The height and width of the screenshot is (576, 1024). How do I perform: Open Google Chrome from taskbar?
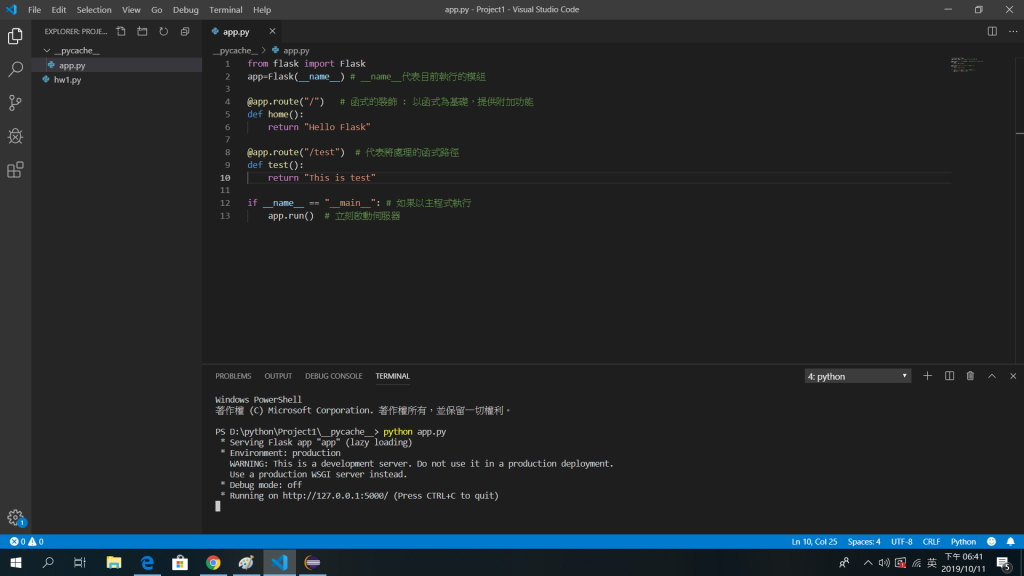[x=213, y=562]
